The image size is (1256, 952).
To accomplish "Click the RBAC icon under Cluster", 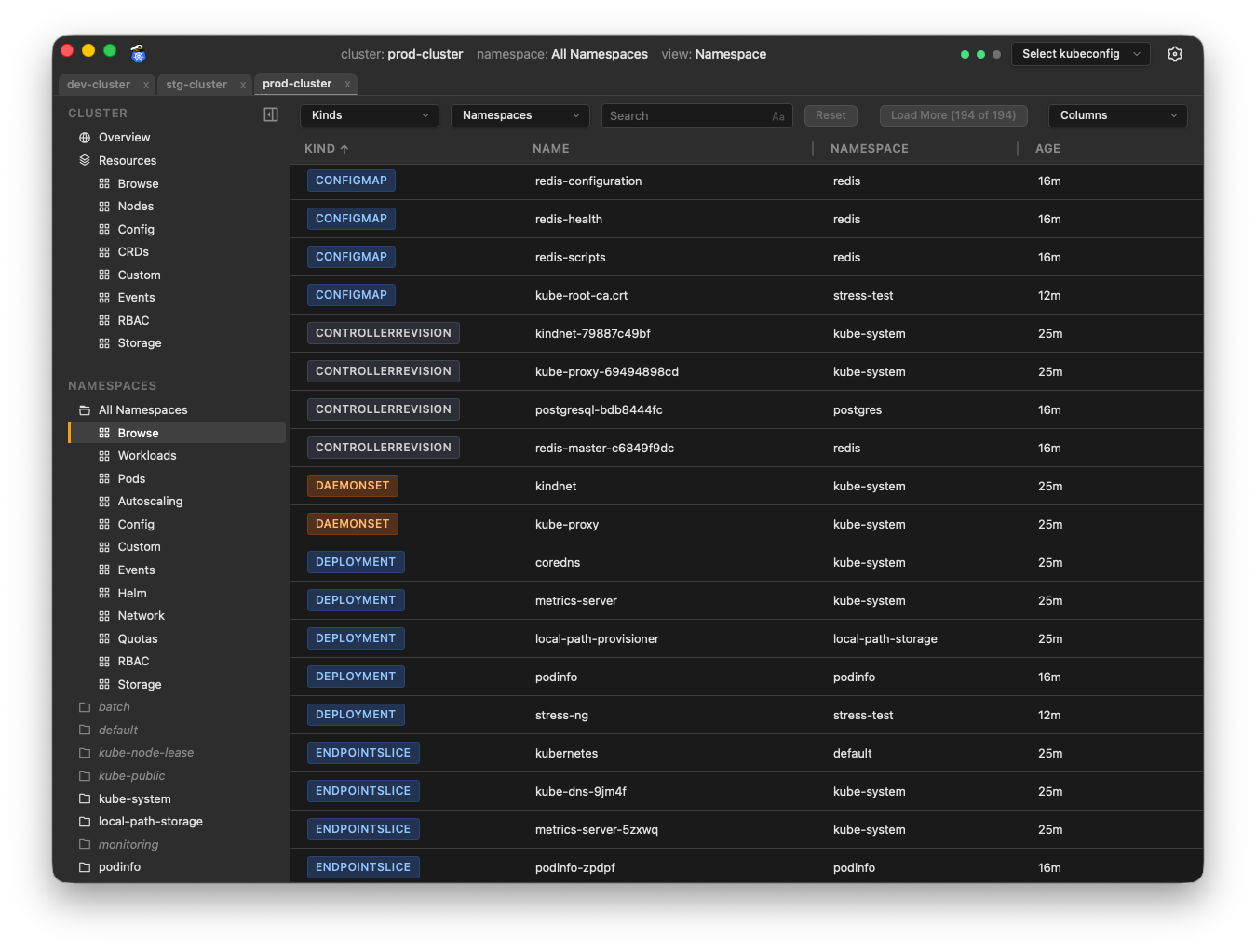I will tap(103, 320).
